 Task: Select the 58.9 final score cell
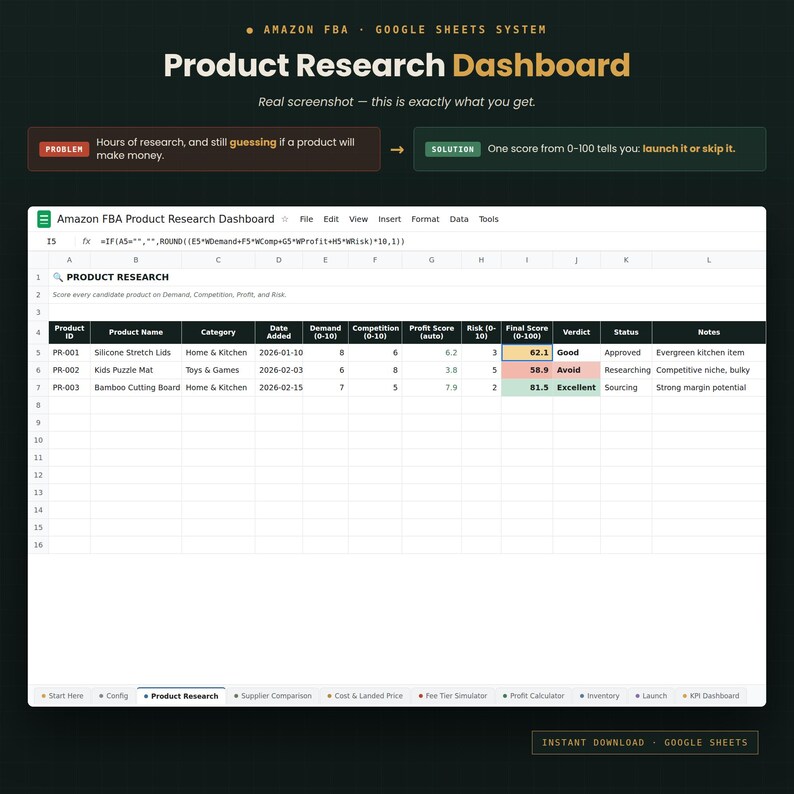pyautogui.click(x=527, y=370)
